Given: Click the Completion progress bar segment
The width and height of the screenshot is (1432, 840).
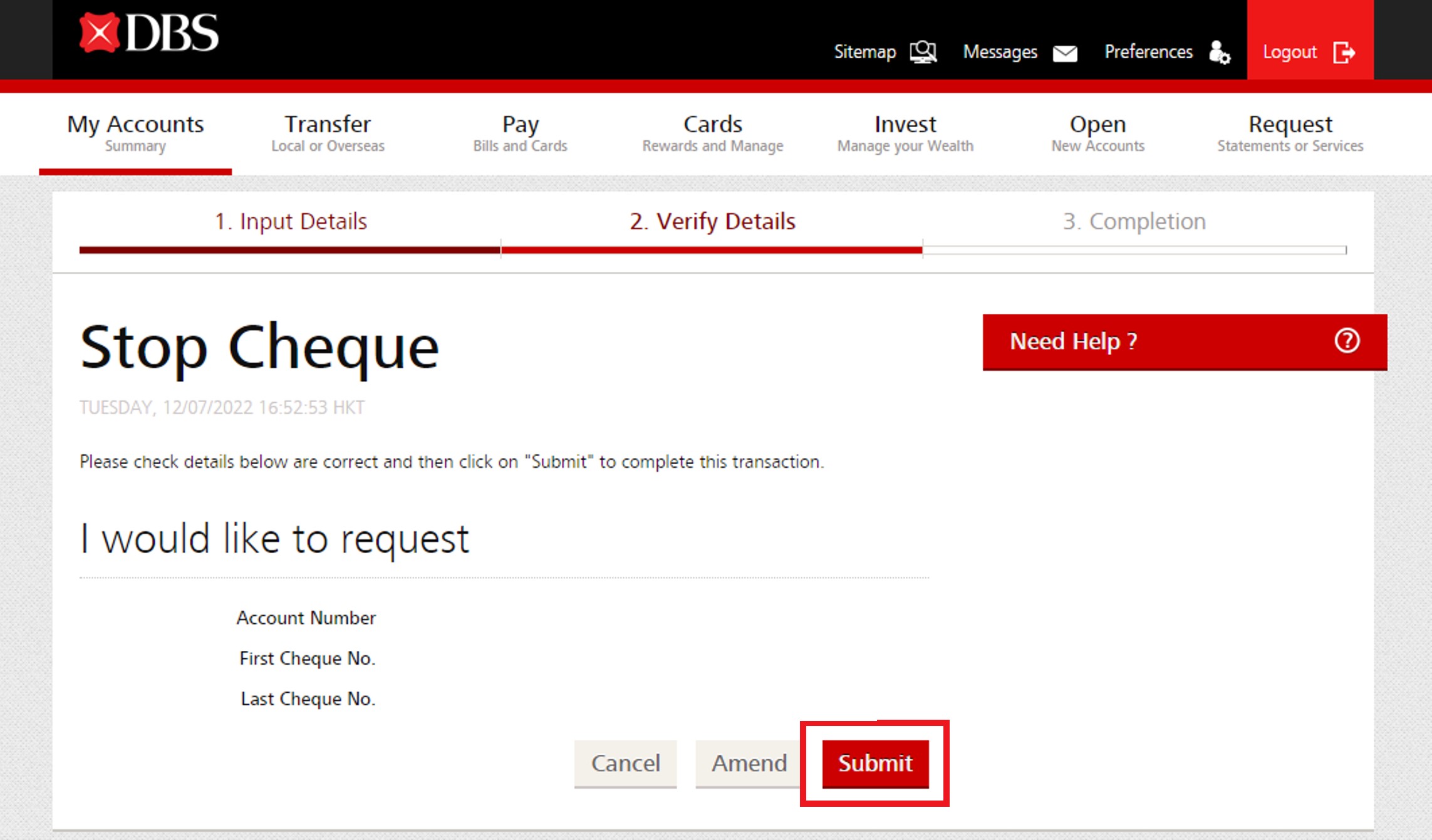Looking at the screenshot, I should tap(1134, 250).
